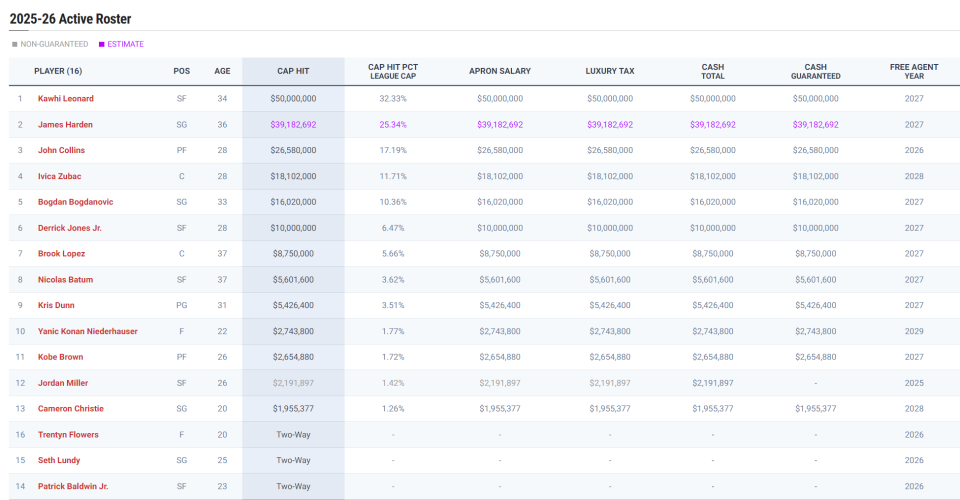Open Trentyn Flowers two-way player link

(x=68, y=435)
